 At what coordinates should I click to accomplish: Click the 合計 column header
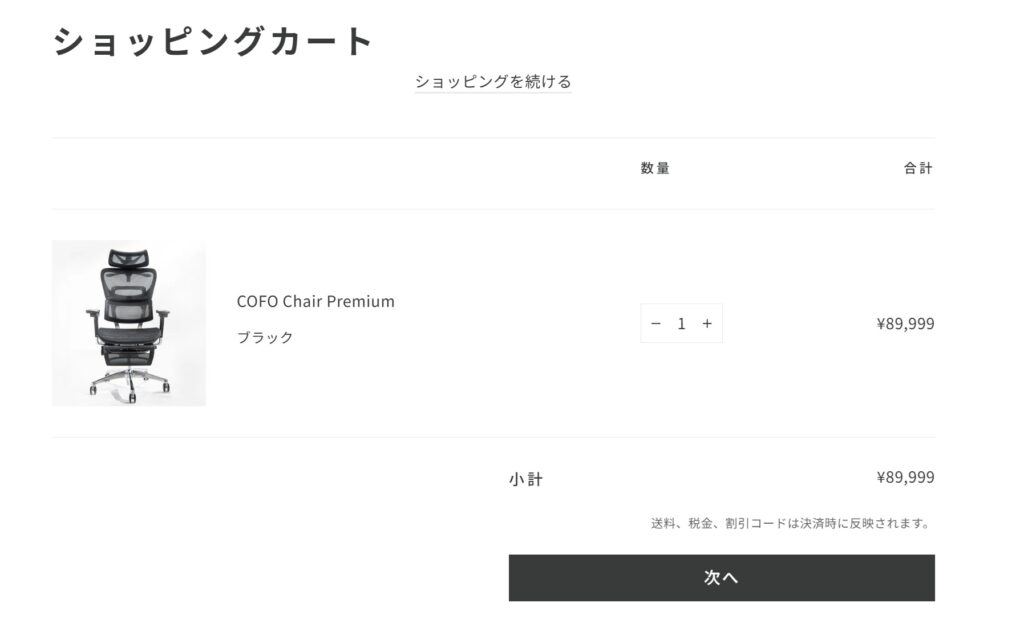coord(919,167)
